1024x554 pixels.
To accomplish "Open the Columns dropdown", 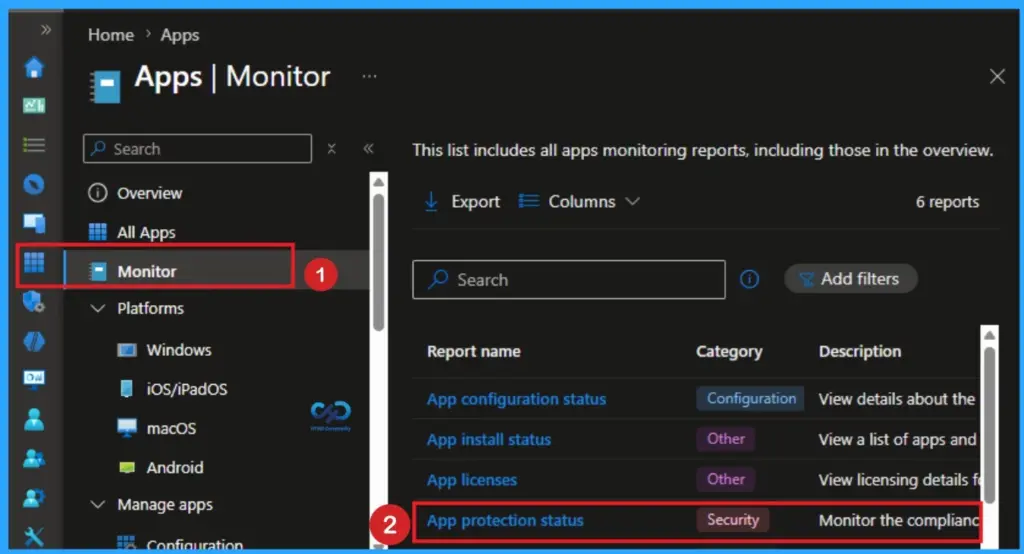I will (x=579, y=201).
